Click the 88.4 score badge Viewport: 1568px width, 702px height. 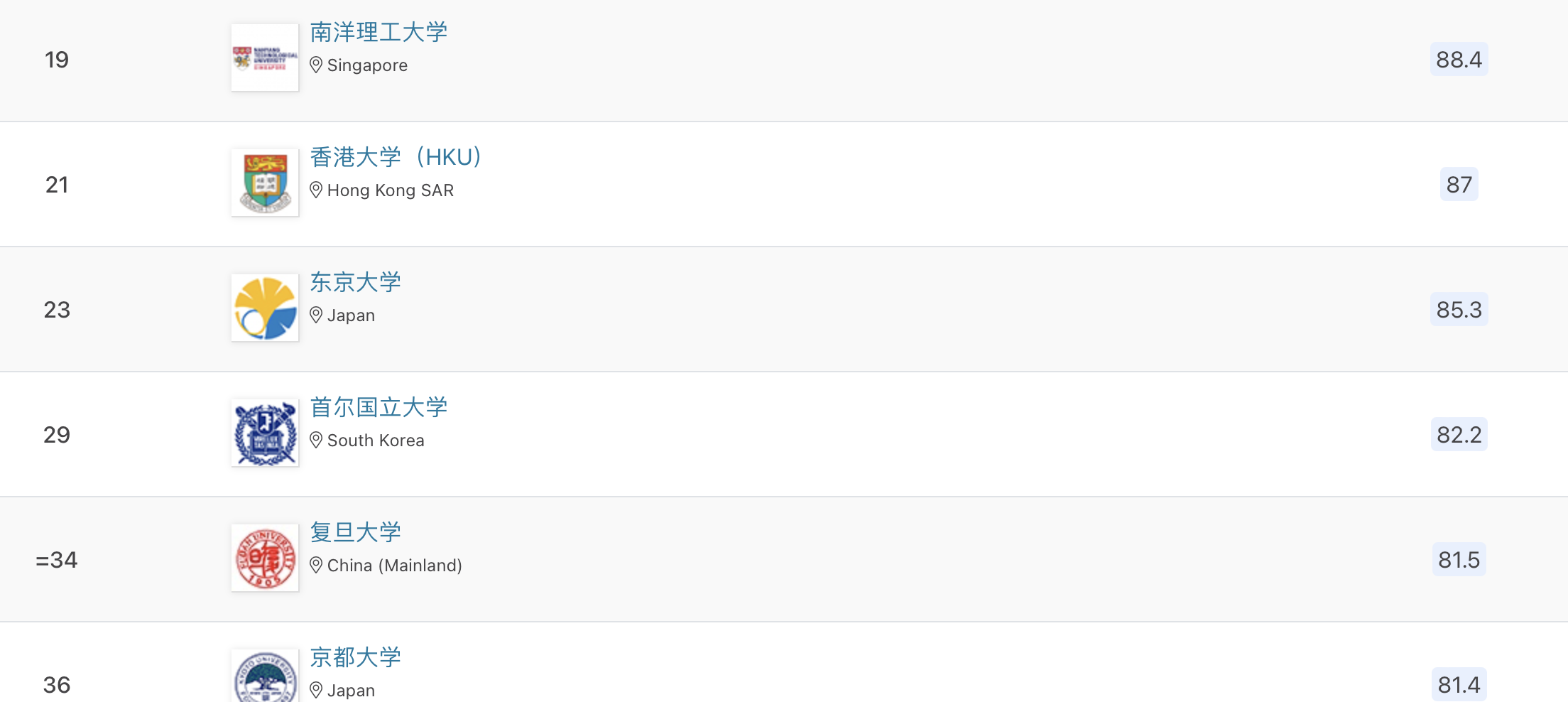coord(1459,59)
